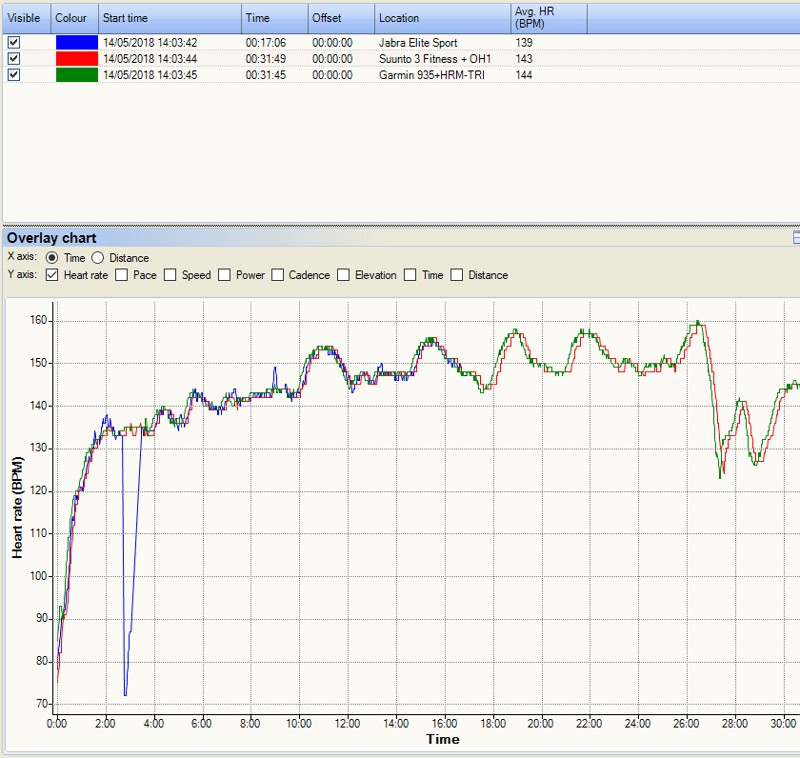Enable the Speed checkbox
This screenshot has width=800, height=758.
point(170,275)
